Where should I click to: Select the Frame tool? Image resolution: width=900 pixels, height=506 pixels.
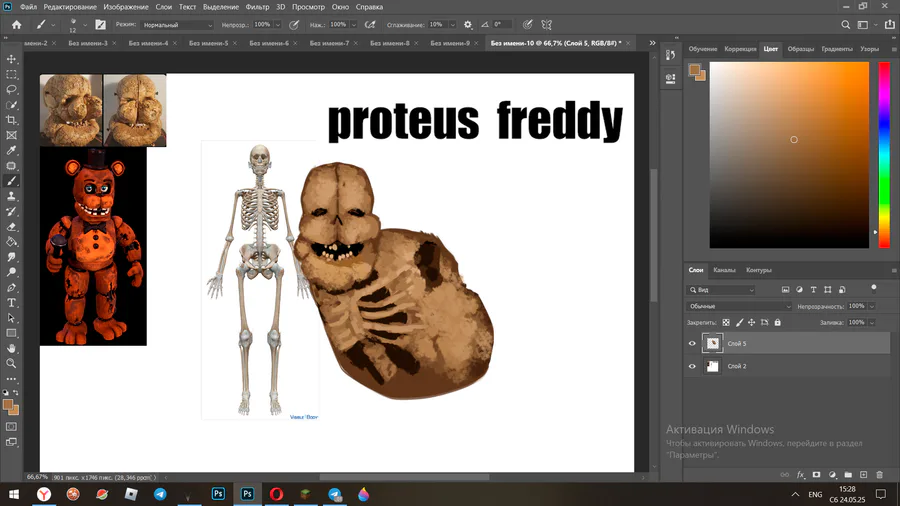(11, 135)
